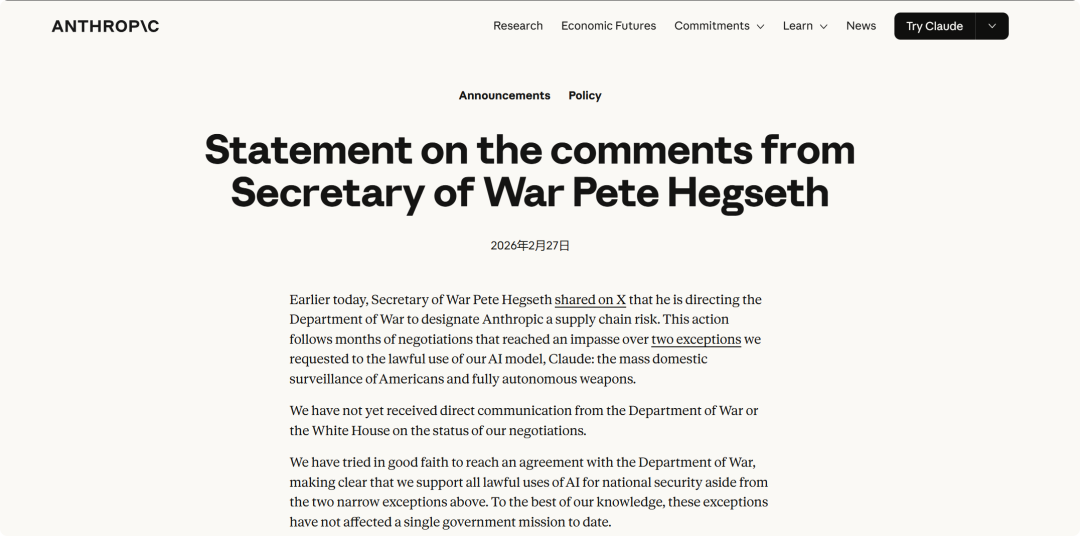Select the Learn nav label
Image resolution: width=1080 pixels, height=536 pixels.
(x=797, y=26)
